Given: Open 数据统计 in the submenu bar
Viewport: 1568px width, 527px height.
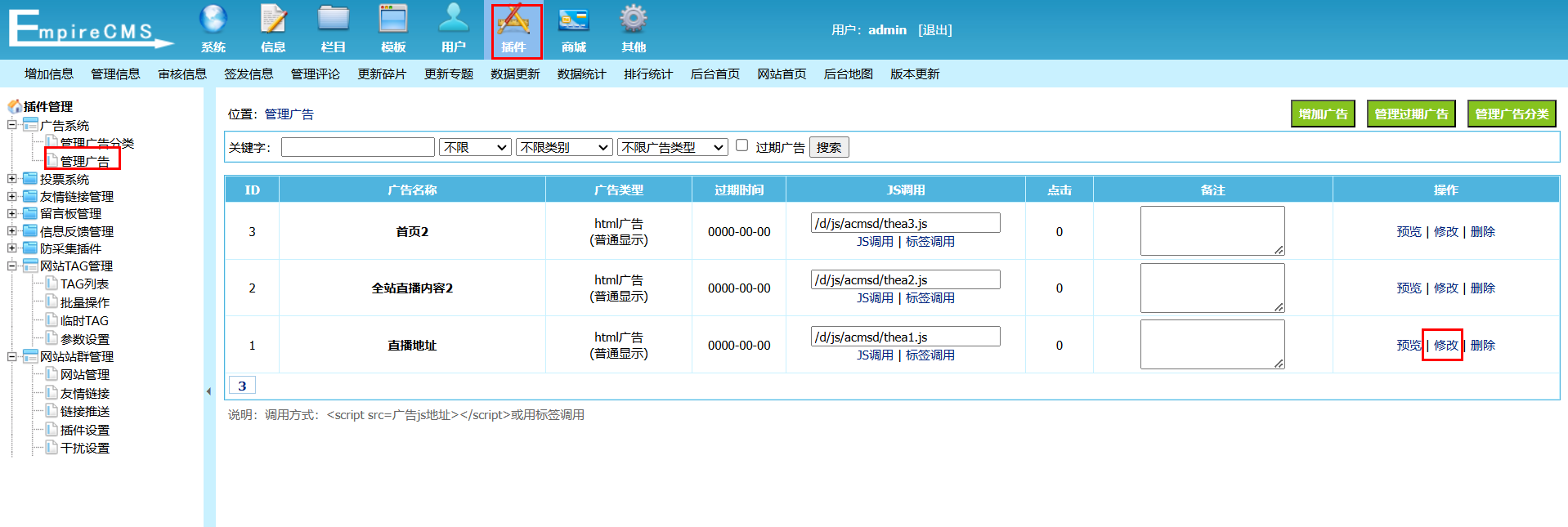Looking at the screenshot, I should pyautogui.click(x=582, y=74).
